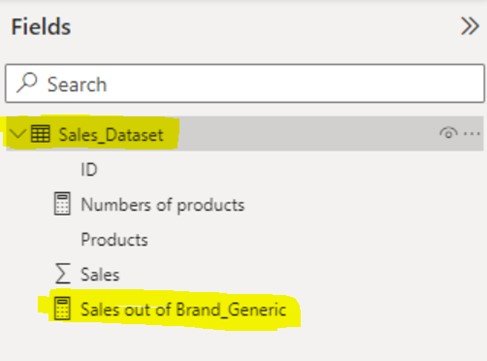Select Sales out of Brand_Generic measure
This screenshot has height=361, width=487.
point(183,309)
